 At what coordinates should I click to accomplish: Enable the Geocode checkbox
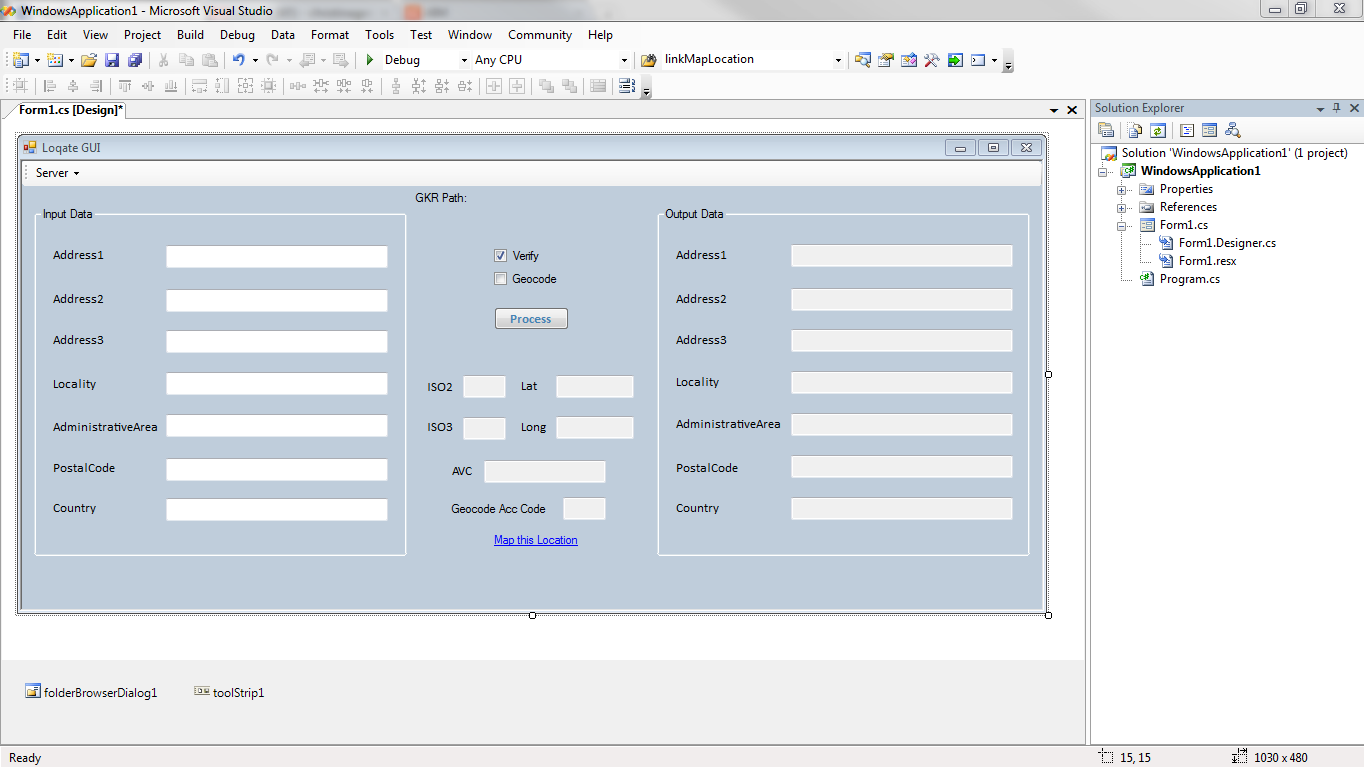(501, 279)
